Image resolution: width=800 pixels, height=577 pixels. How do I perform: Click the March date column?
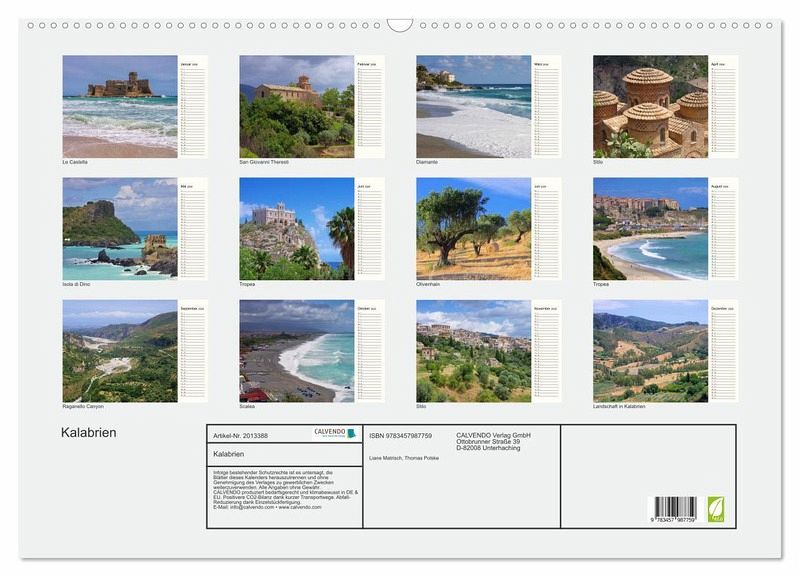(547, 107)
